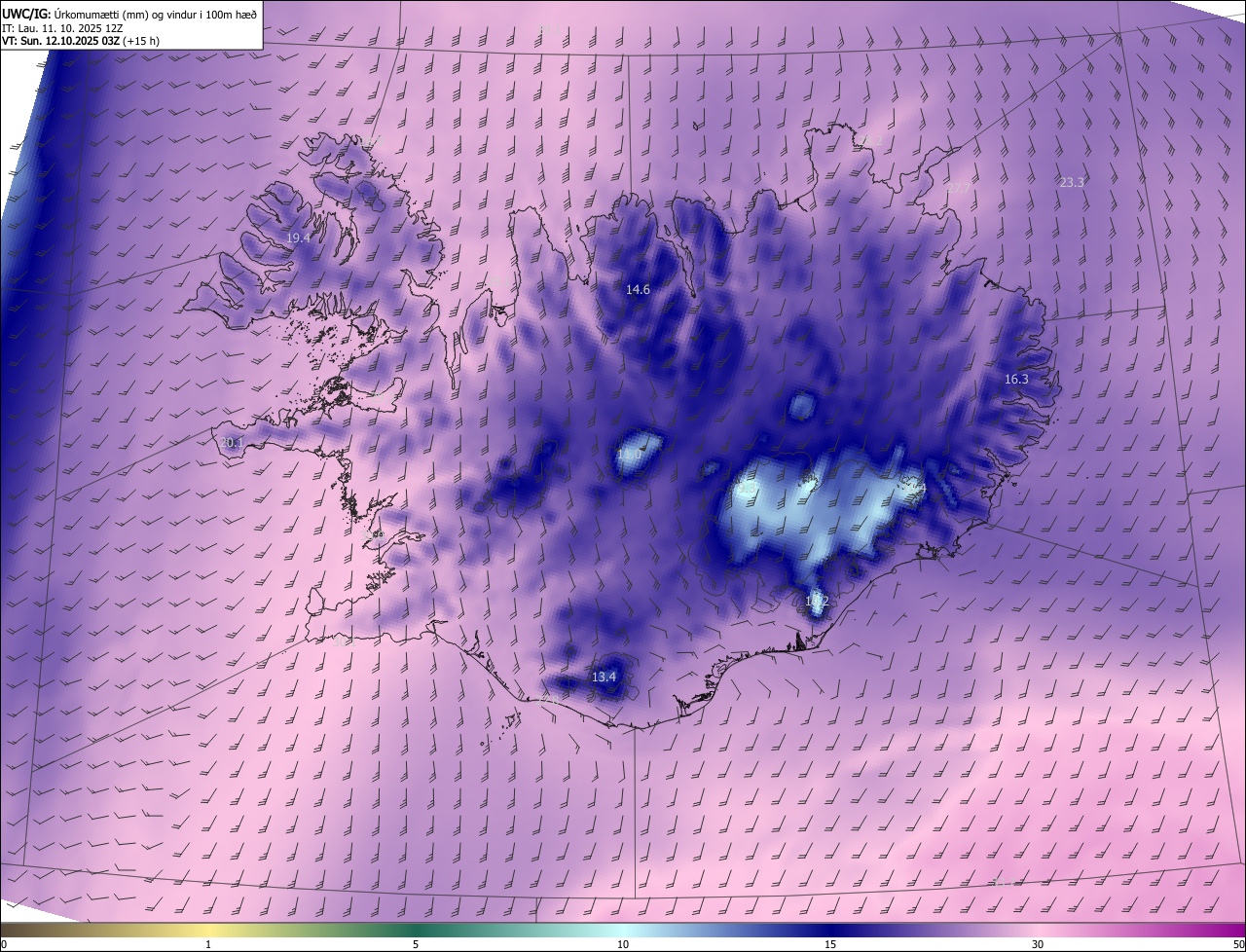Click the 13.4 value near the south coast
1246x952 pixels.
604,677
